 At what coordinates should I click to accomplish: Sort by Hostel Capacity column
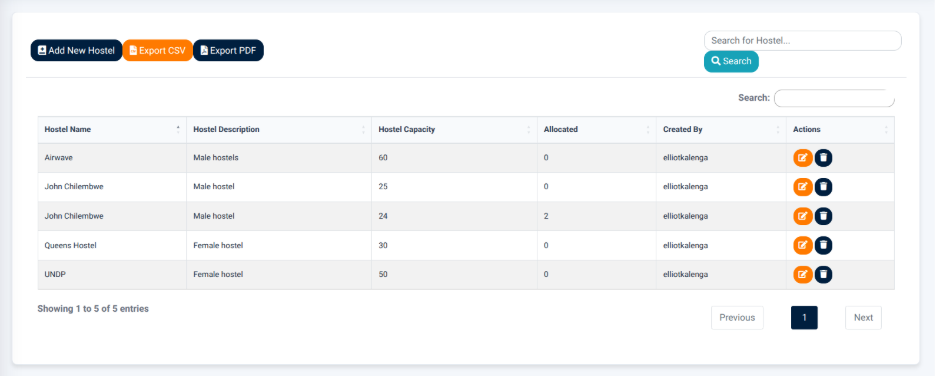click(x=455, y=130)
